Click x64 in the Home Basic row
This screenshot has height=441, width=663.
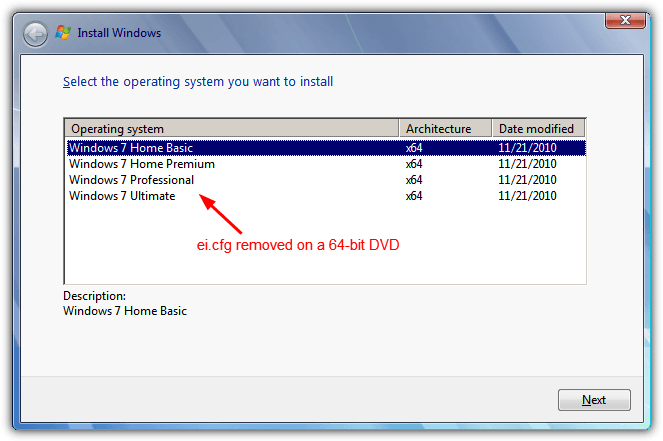pyautogui.click(x=414, y=148)
